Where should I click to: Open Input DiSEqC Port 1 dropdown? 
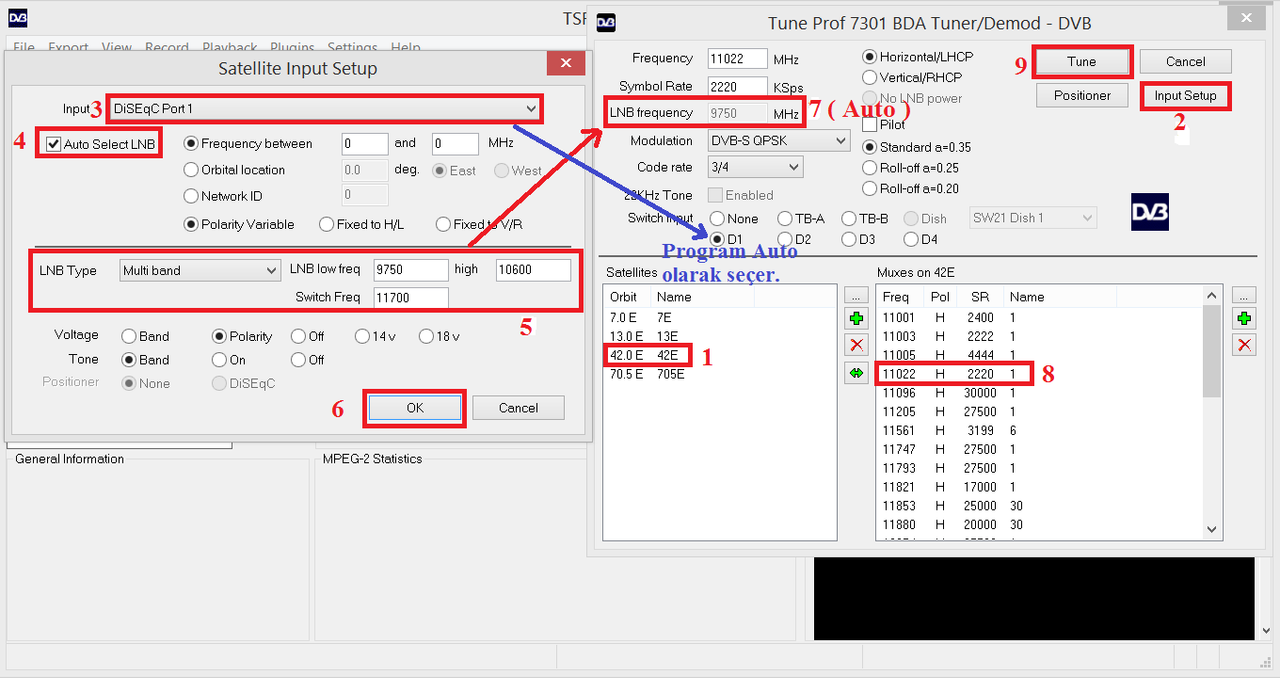coord(324,108)
